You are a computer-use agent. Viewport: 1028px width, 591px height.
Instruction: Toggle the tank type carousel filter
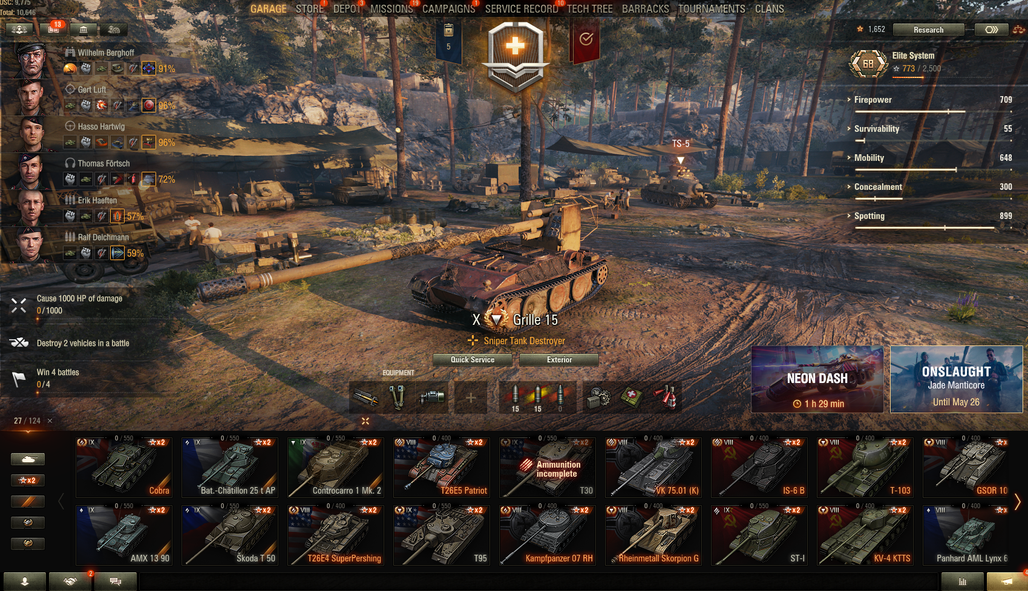click(28, 459)
